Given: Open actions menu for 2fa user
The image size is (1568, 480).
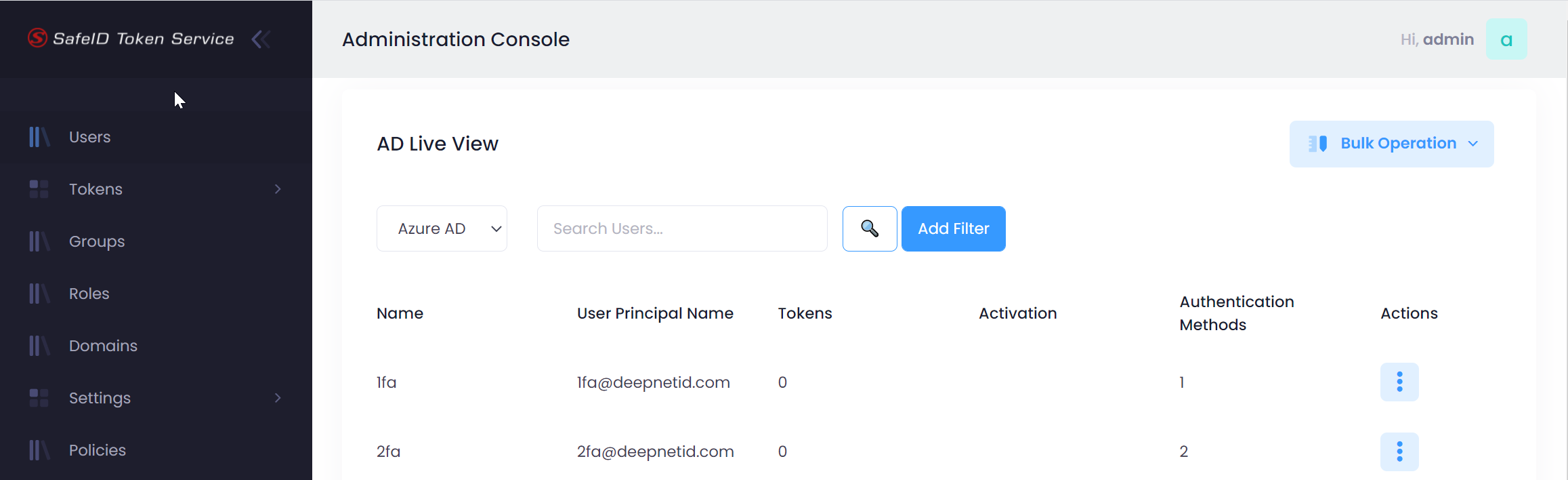Looking at the screenshot, I should [1399, 452].
